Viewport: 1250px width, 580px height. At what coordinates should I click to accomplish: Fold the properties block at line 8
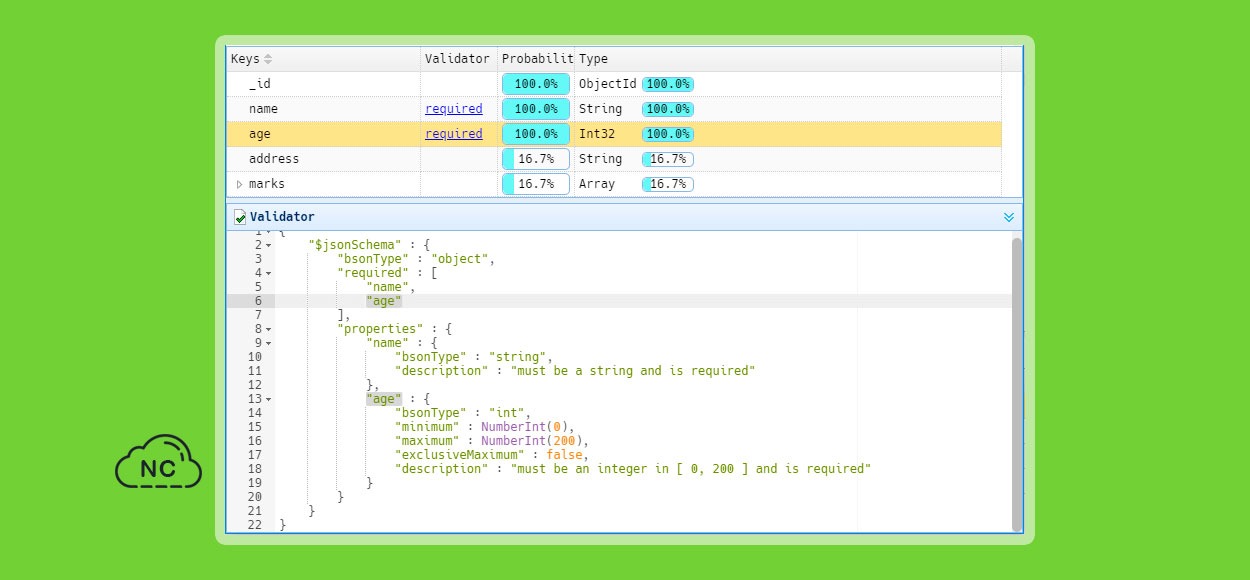point(269,329)
